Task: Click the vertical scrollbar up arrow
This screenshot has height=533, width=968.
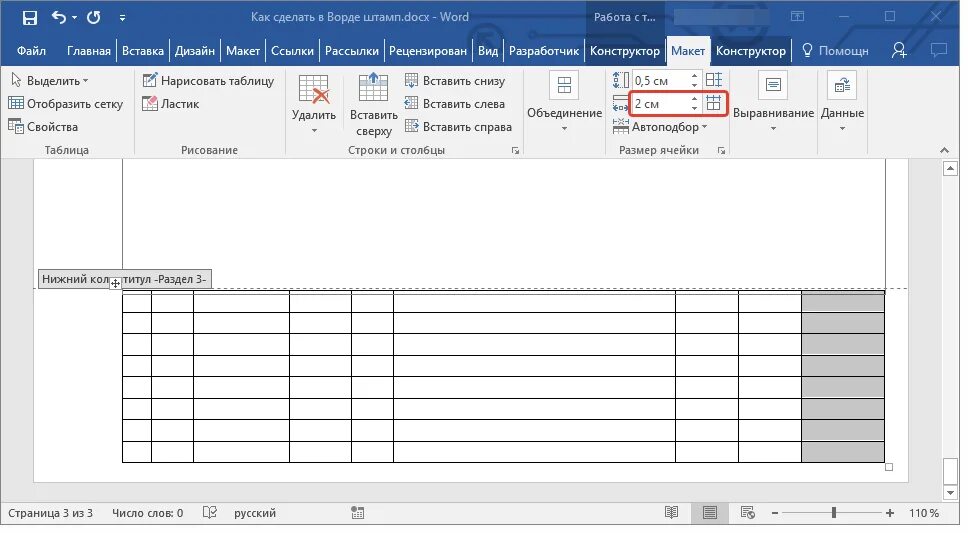Action: click(950, 169)
